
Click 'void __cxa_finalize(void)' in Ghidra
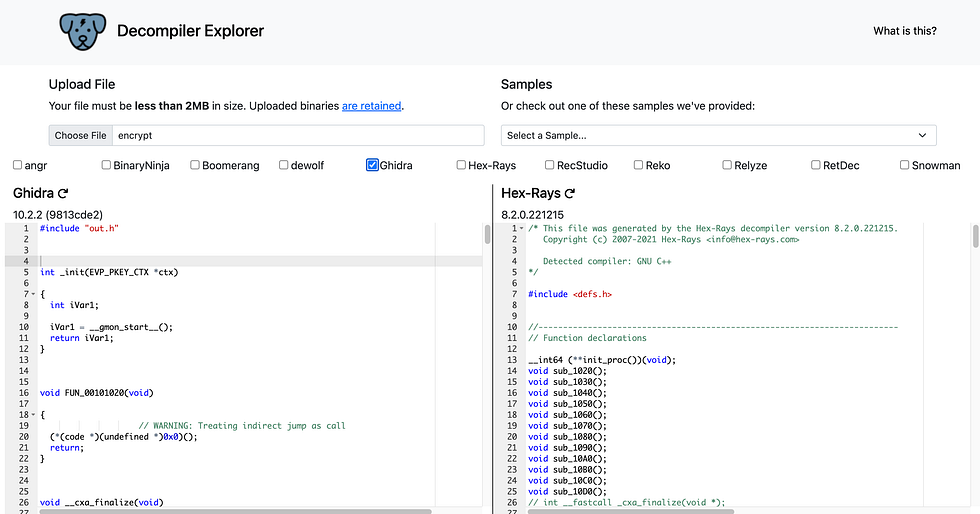[x=101, y=502]
